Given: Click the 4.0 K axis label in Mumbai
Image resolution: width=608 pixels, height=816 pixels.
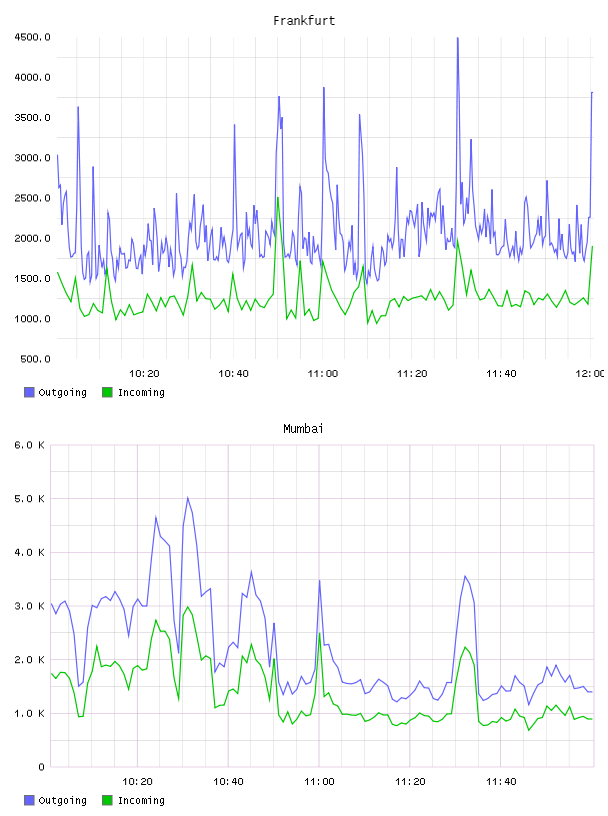Looking at the screenshot, I should coord(30,553).
